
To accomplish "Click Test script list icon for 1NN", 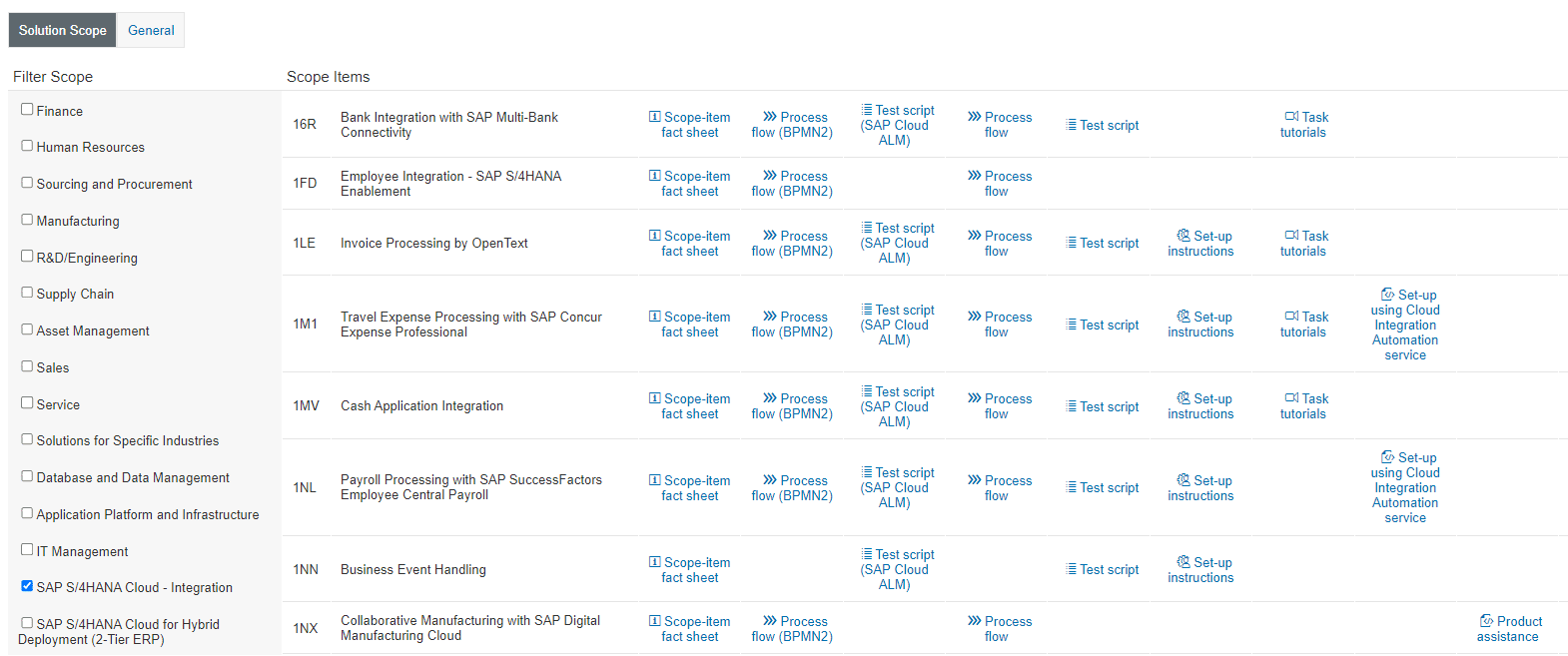I will coord(1072,569).
